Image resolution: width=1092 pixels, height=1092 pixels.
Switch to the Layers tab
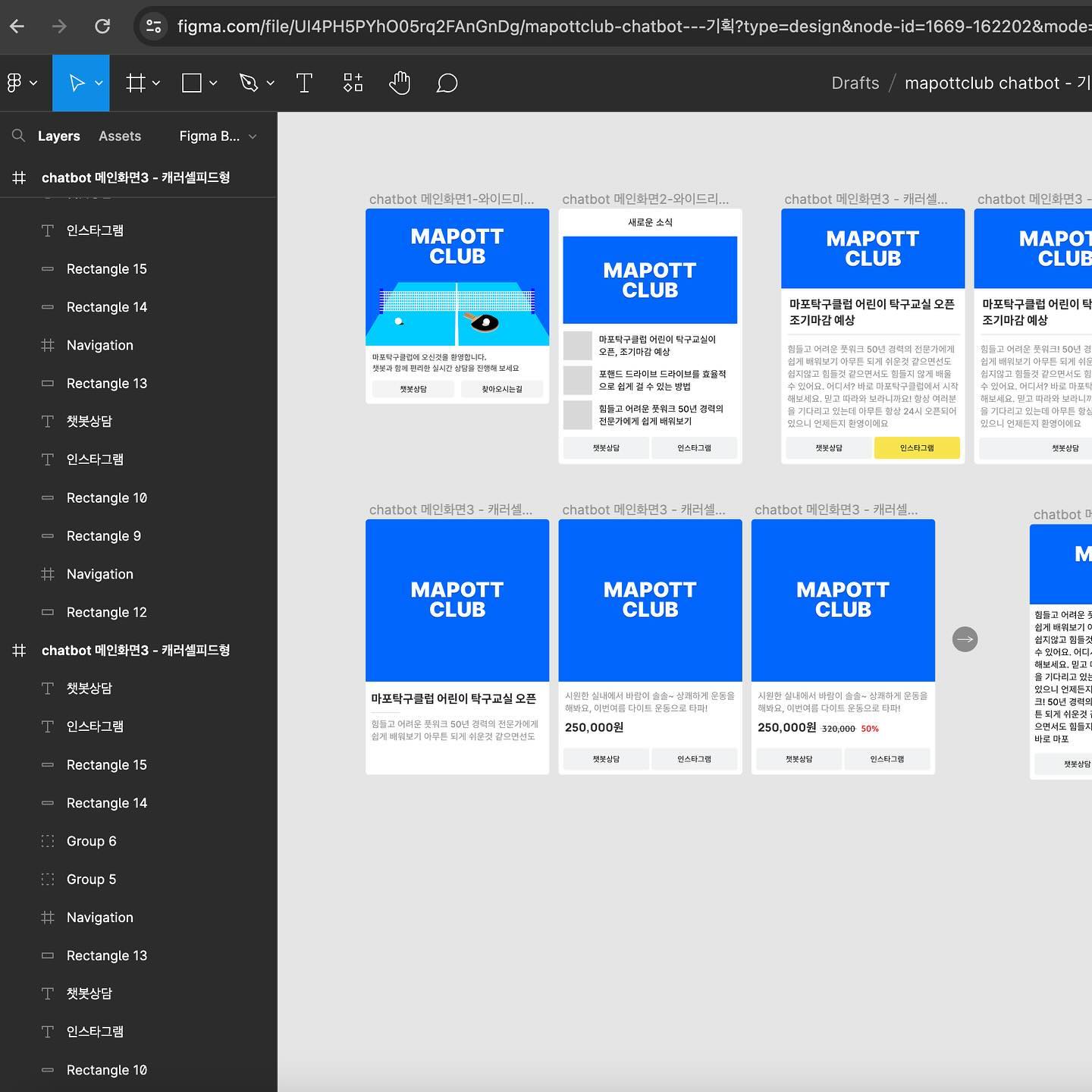58,136
